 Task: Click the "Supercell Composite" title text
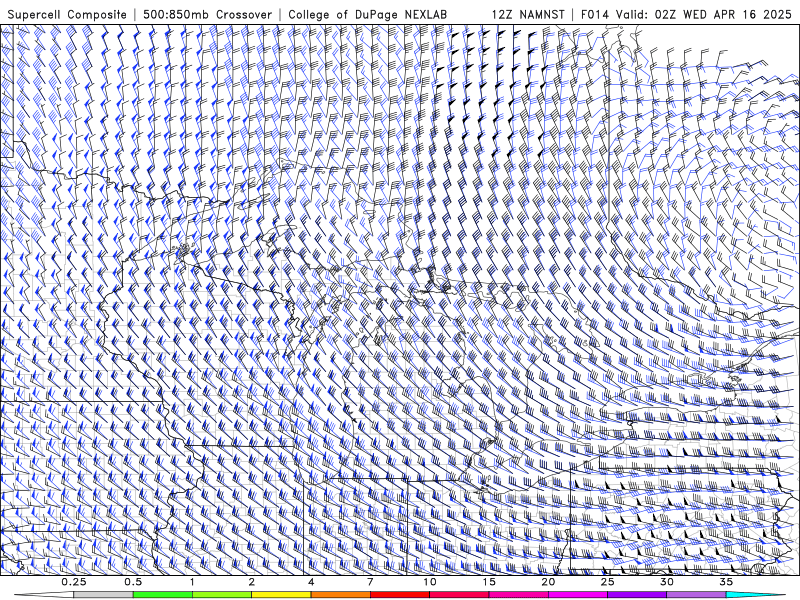tap(67, 14)
